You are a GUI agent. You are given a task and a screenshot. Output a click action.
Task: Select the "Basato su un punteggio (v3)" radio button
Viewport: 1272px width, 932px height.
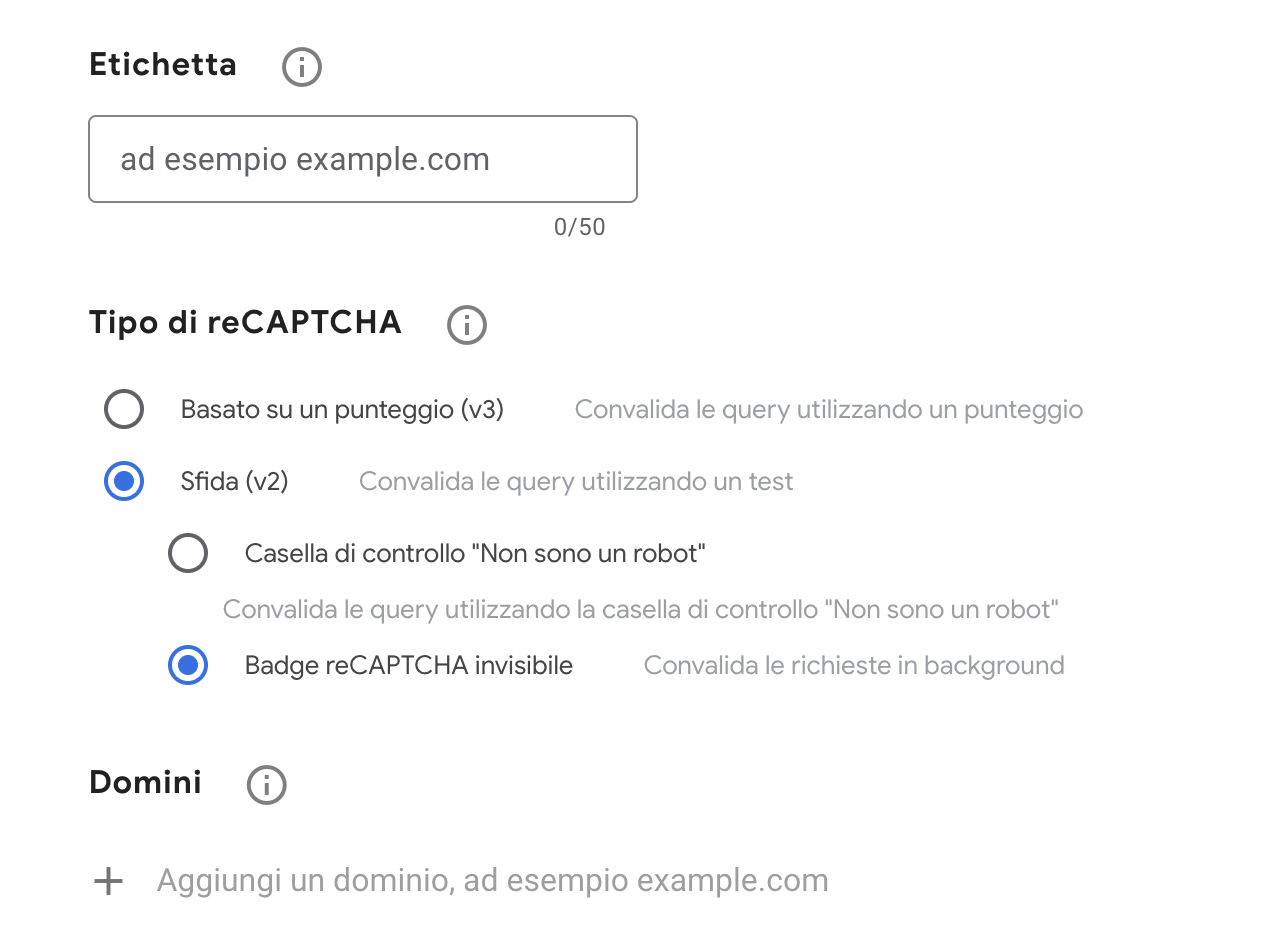(124, 409)
